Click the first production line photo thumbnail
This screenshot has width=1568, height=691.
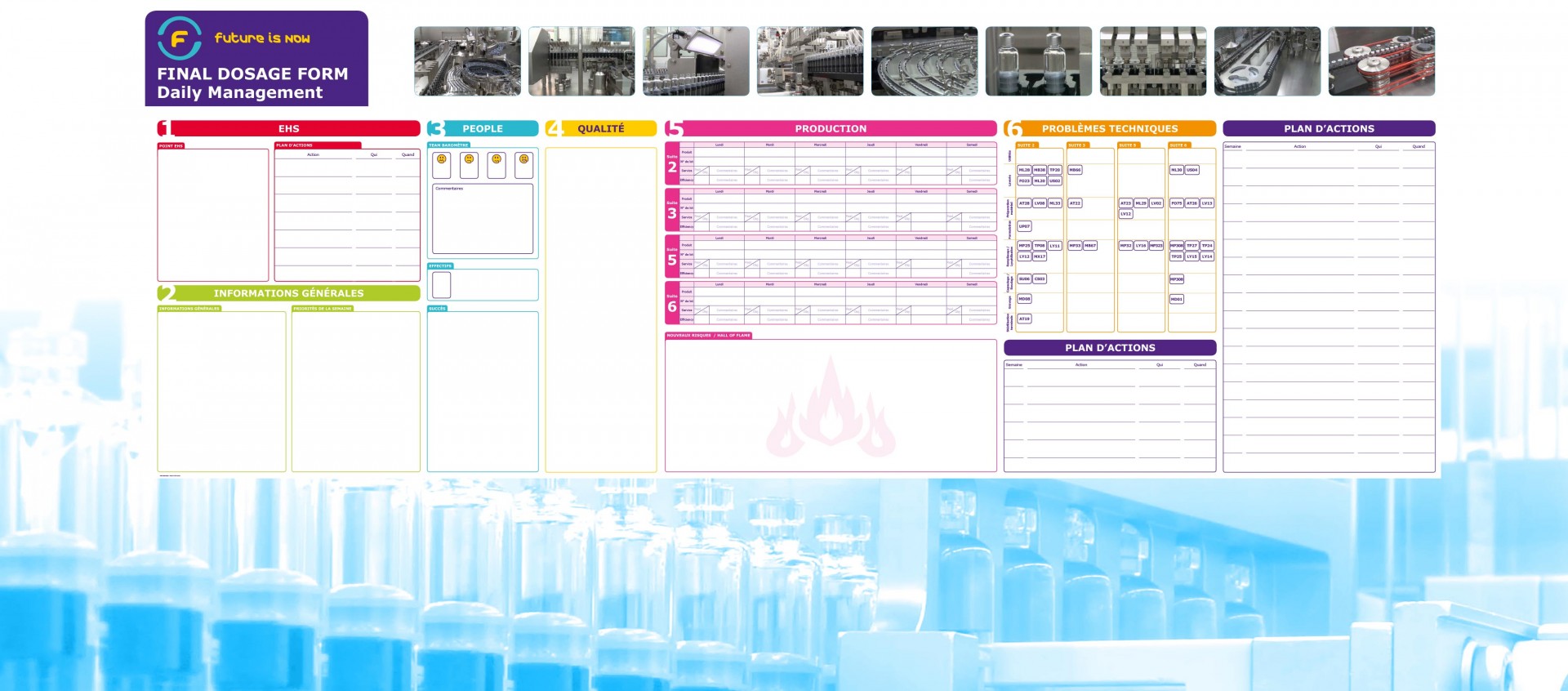pos(467,61)
